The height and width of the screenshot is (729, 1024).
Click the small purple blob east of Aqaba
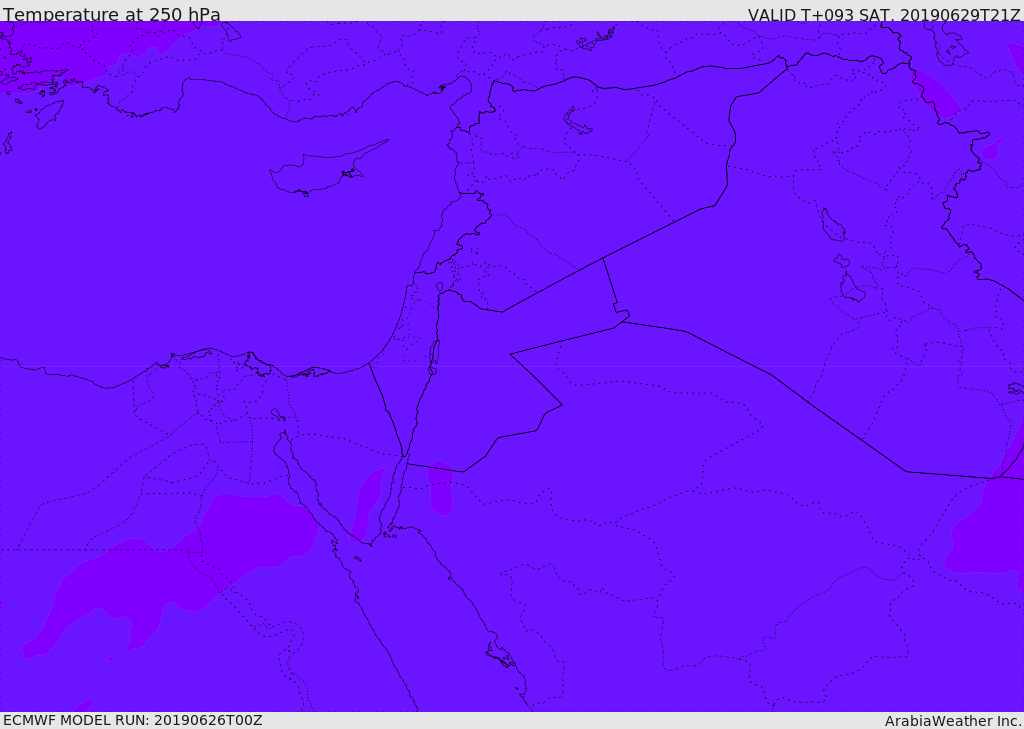point(440,487)
